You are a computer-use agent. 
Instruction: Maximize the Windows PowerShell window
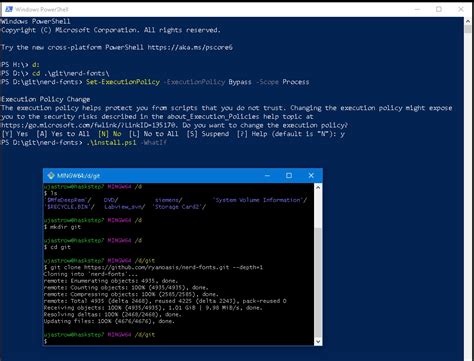(439, 9)
